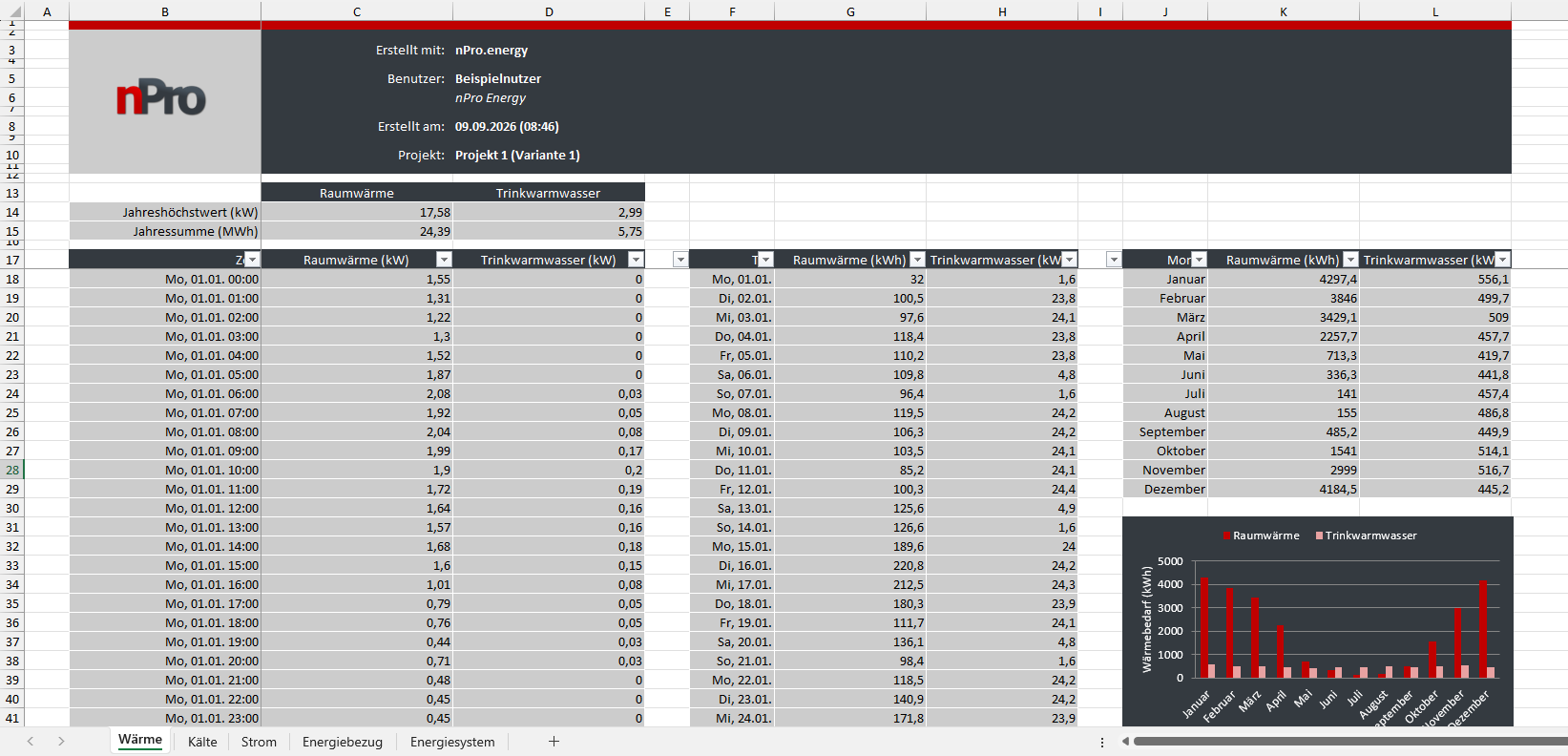Click the '2,99' Trinkwarmwasser peak cell
The height and width of the screenshot is (756, 1568).
coord(549,212)
